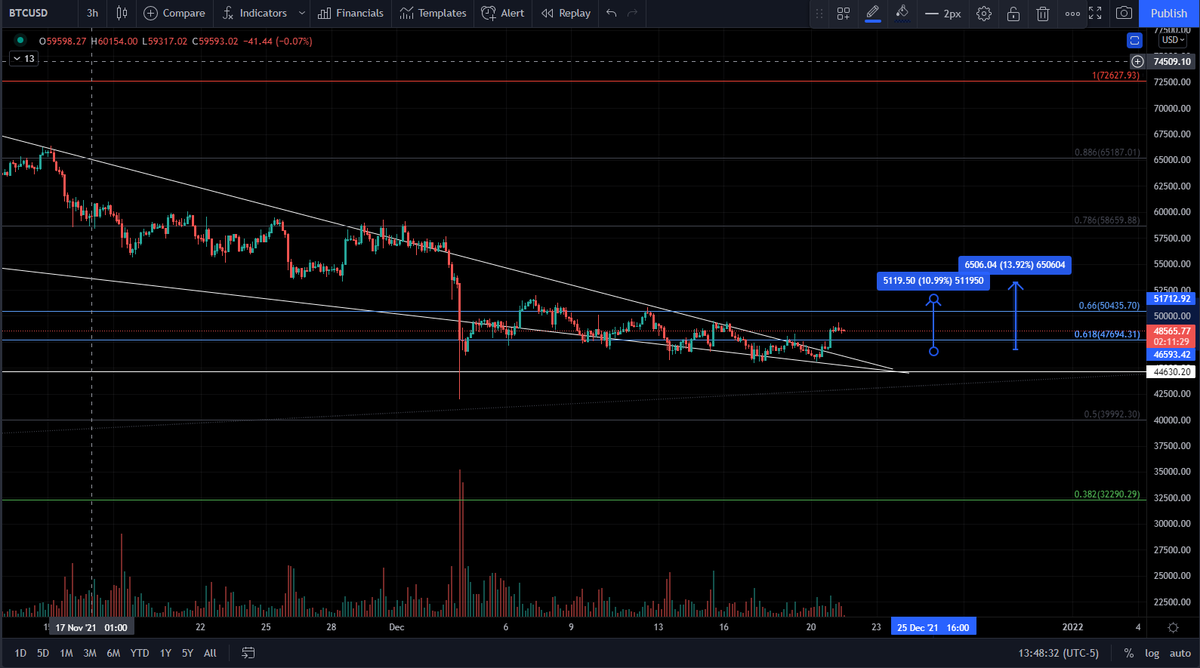The image size is (1200, 668).
Task: Click the 0.786(58659.88) Fibonacci level label
Action: 1107,220
